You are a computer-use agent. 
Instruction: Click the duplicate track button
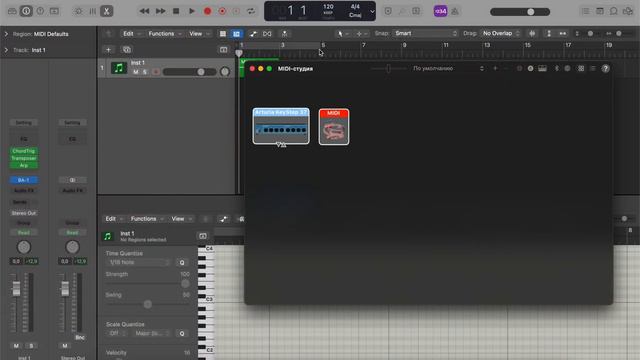127,49
